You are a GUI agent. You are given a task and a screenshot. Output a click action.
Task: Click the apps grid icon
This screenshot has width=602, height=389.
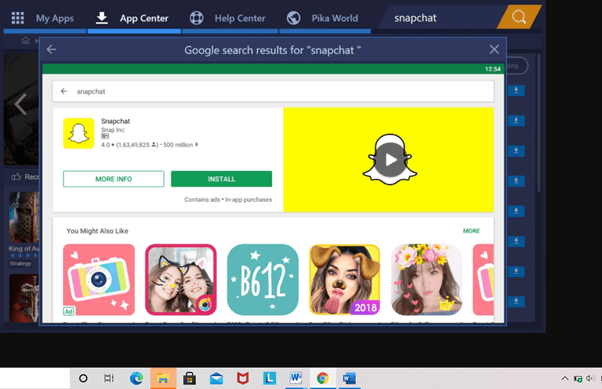[x=18, y=18]
